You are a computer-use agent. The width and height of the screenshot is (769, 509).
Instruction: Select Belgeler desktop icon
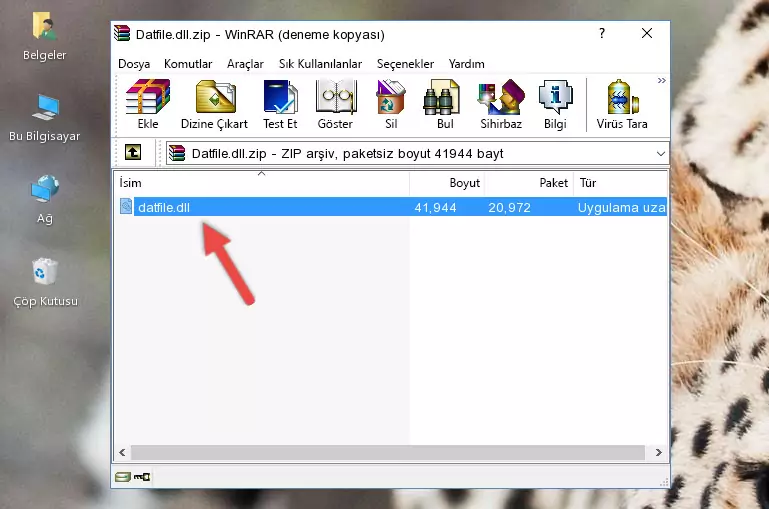(44, 37)
